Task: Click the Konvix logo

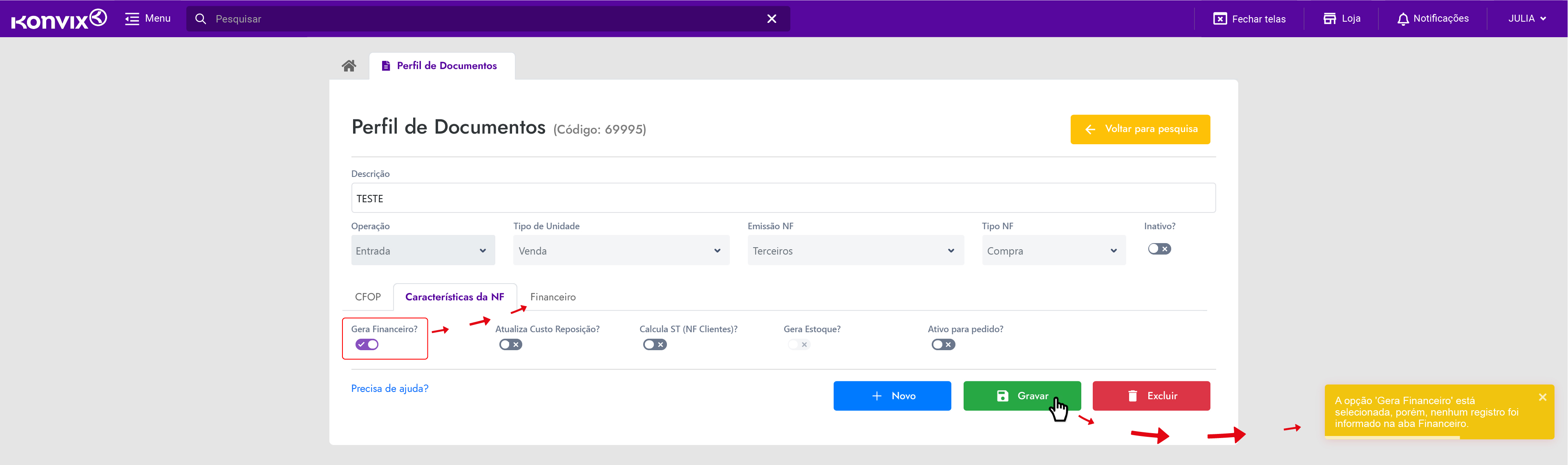Action: pos(59,19)
